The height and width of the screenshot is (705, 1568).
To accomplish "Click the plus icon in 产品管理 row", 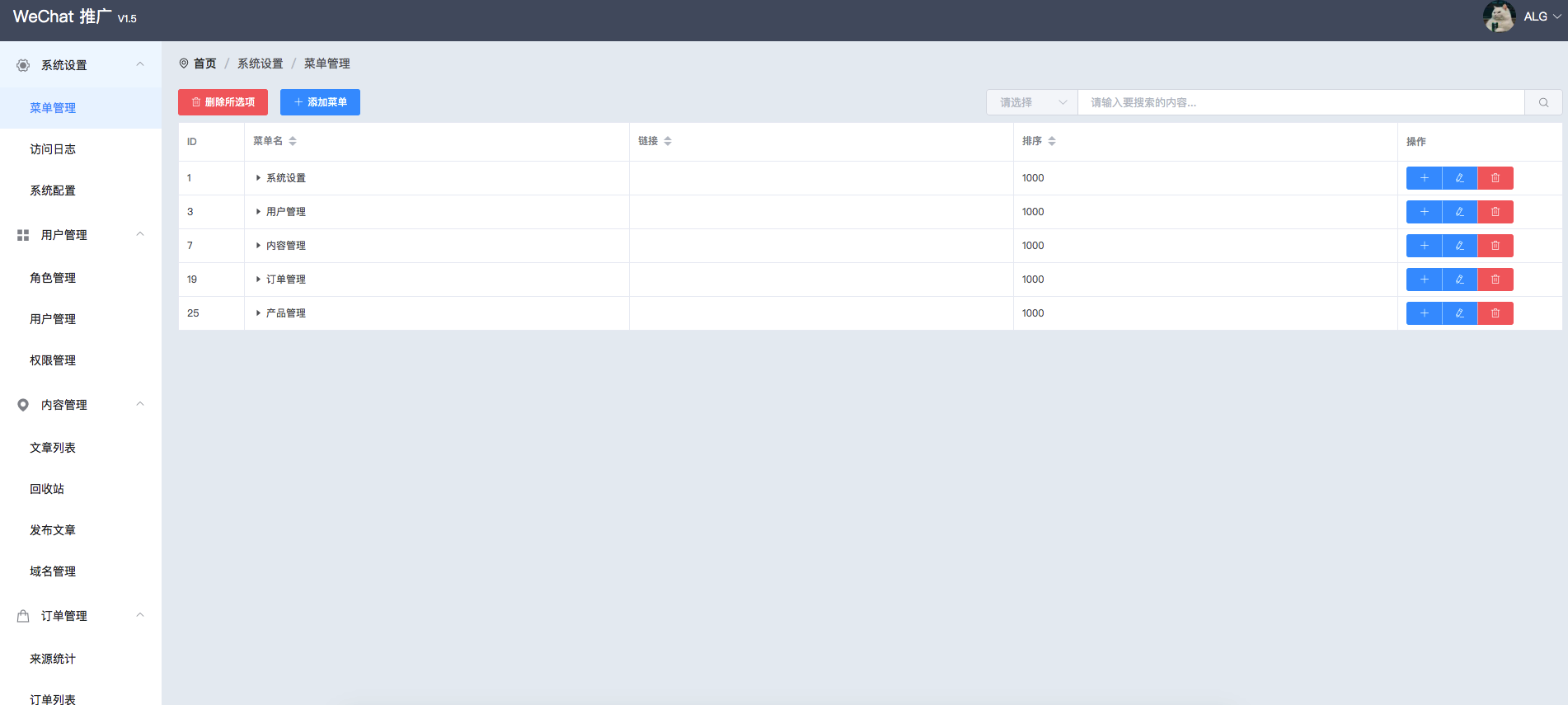I will coord(1424,313).
